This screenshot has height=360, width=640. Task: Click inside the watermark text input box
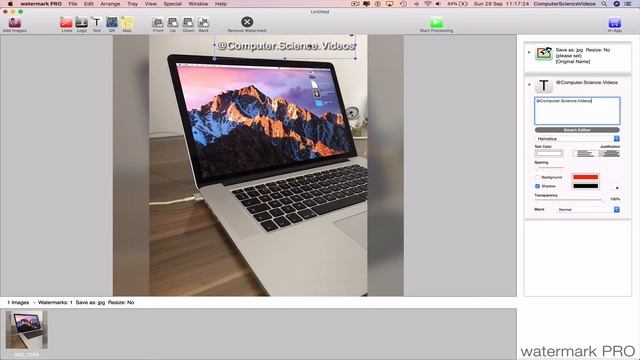click(577, 111)
